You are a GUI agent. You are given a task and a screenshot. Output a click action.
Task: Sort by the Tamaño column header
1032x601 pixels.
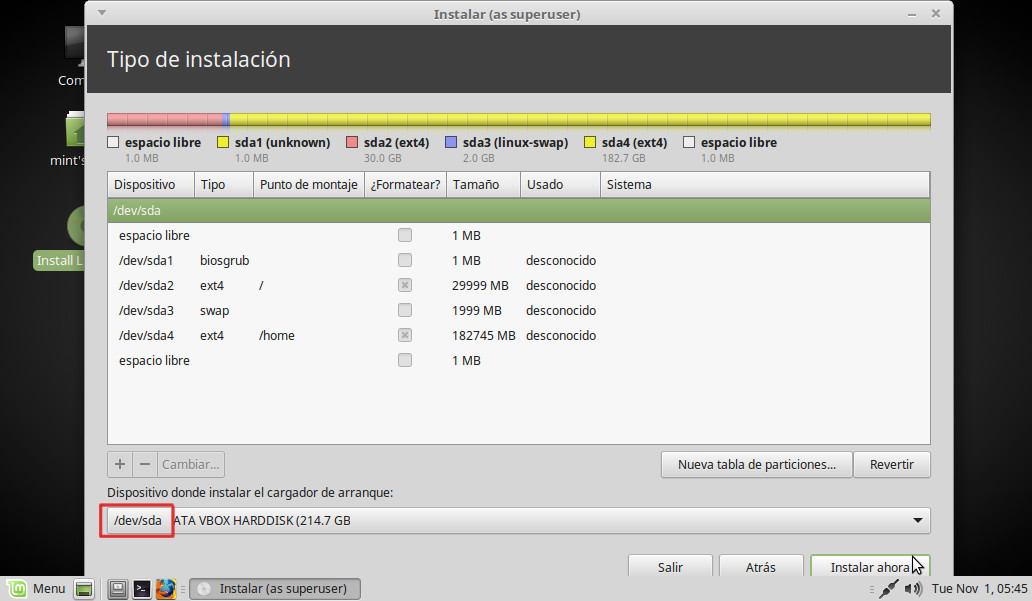tap(482, 185)
